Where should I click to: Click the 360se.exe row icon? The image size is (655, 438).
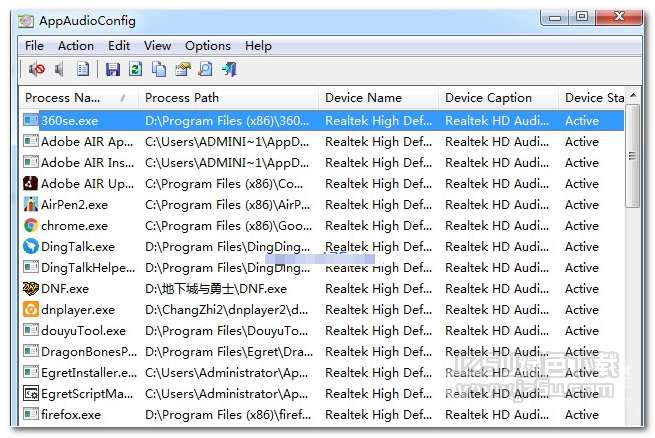30,120
